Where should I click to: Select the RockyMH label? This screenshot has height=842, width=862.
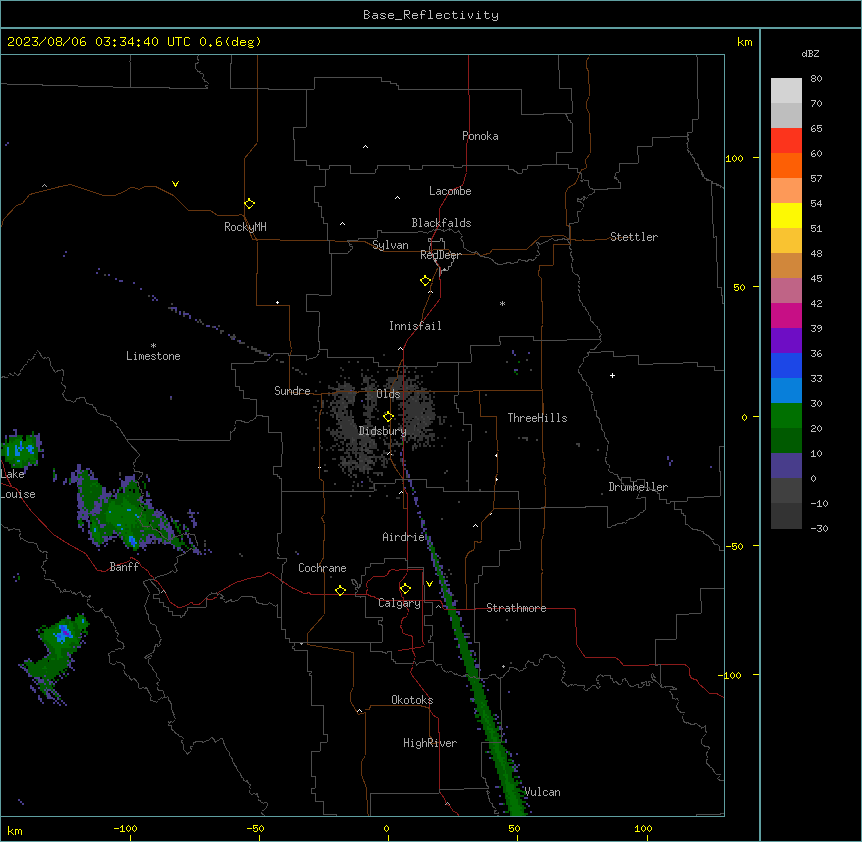(245, 227)
